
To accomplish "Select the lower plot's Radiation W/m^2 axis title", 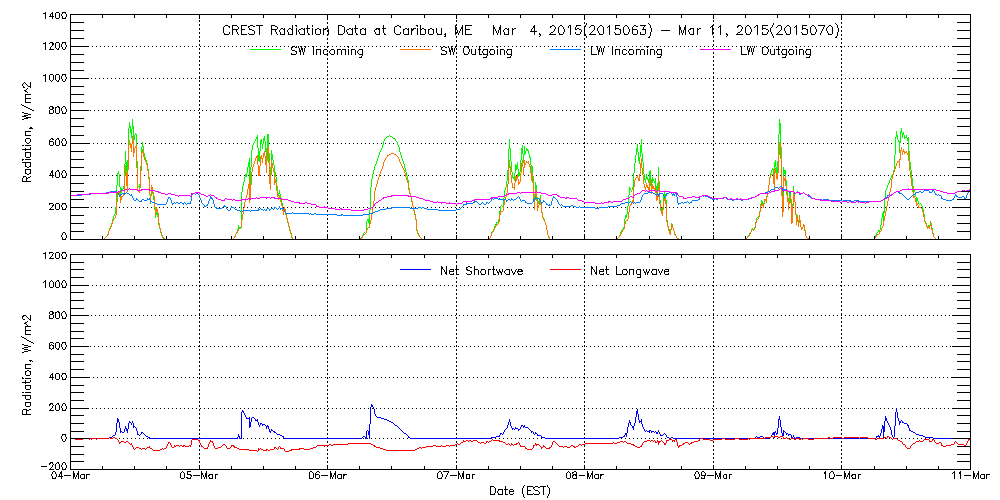I will [28, 361].
